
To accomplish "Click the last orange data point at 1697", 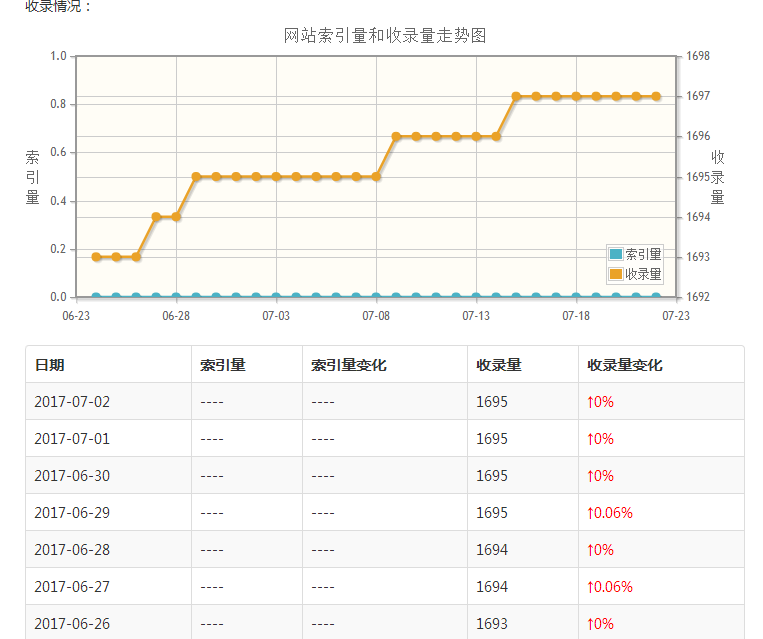I will coord(656,96).
